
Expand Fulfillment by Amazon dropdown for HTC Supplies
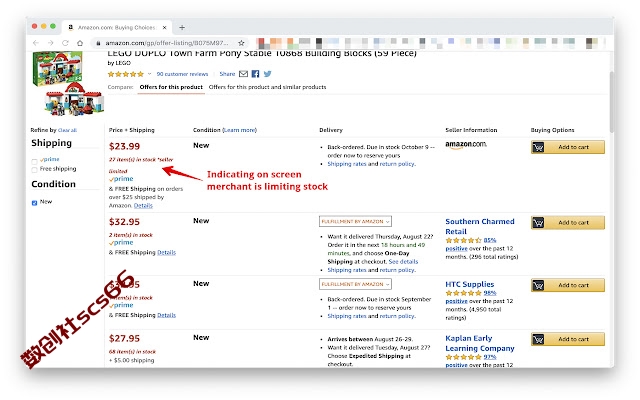point(355,284)
